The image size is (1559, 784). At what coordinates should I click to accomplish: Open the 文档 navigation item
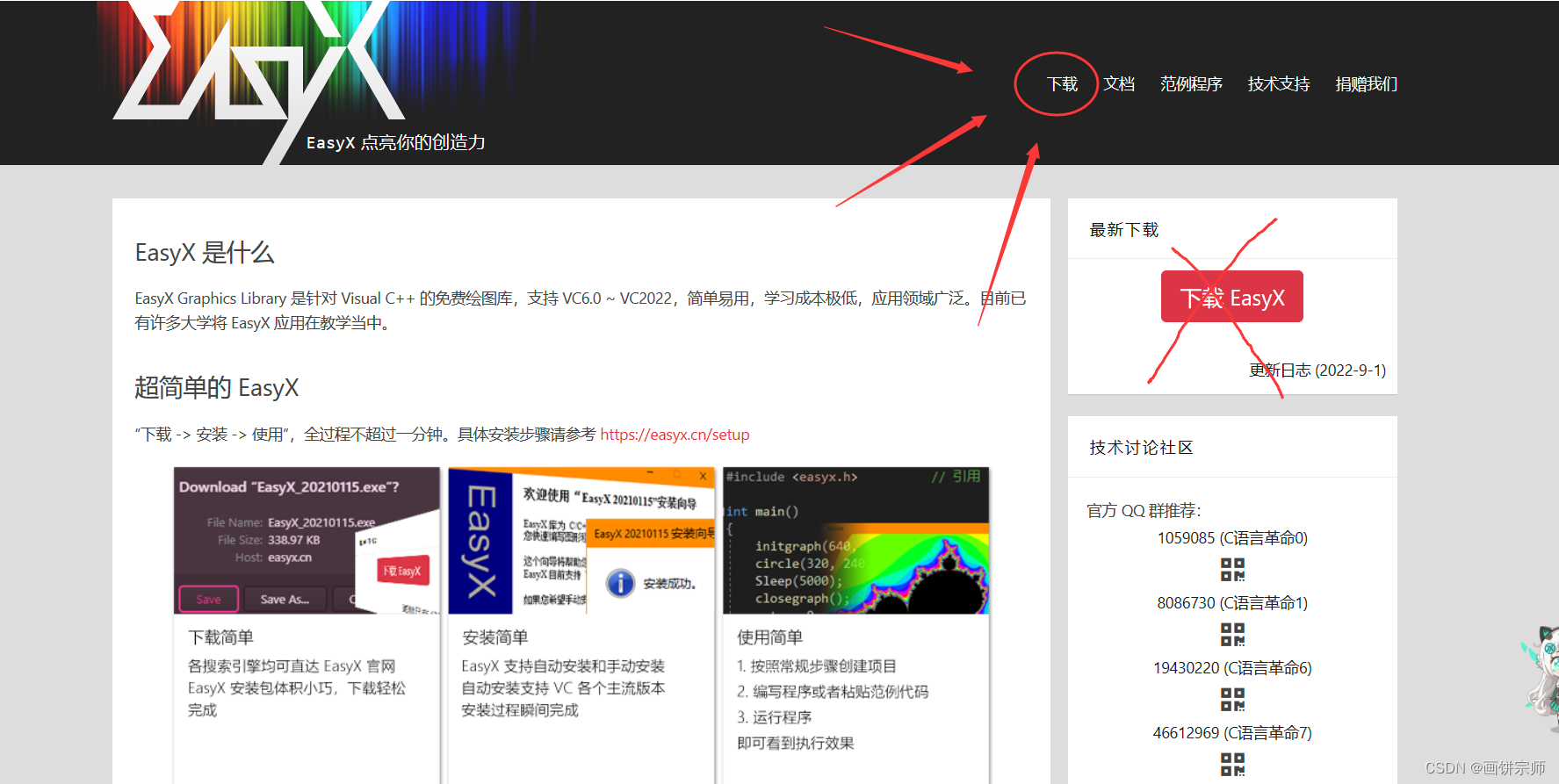[1119, 84]
